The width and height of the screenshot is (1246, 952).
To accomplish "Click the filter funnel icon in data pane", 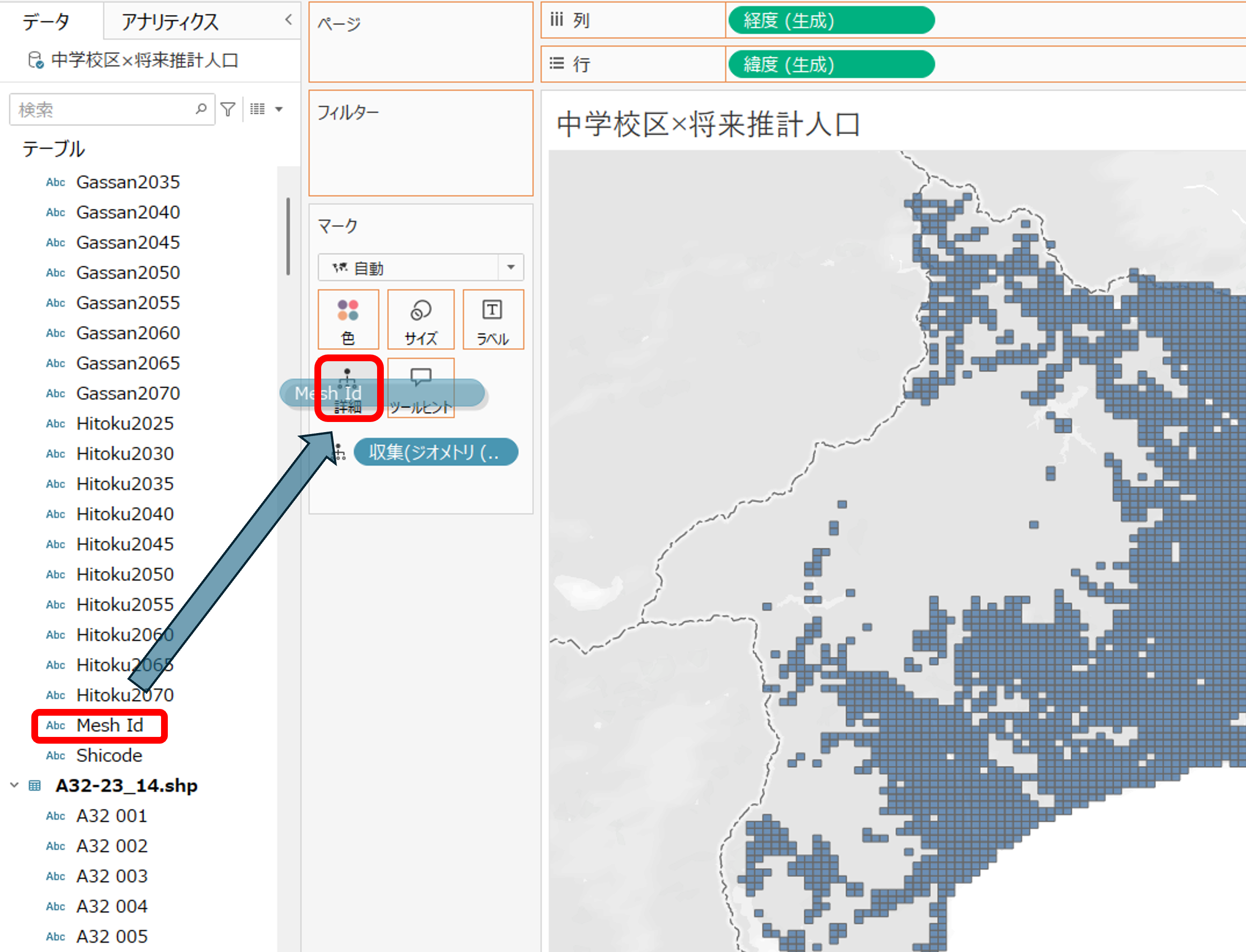I will (228, 109).
